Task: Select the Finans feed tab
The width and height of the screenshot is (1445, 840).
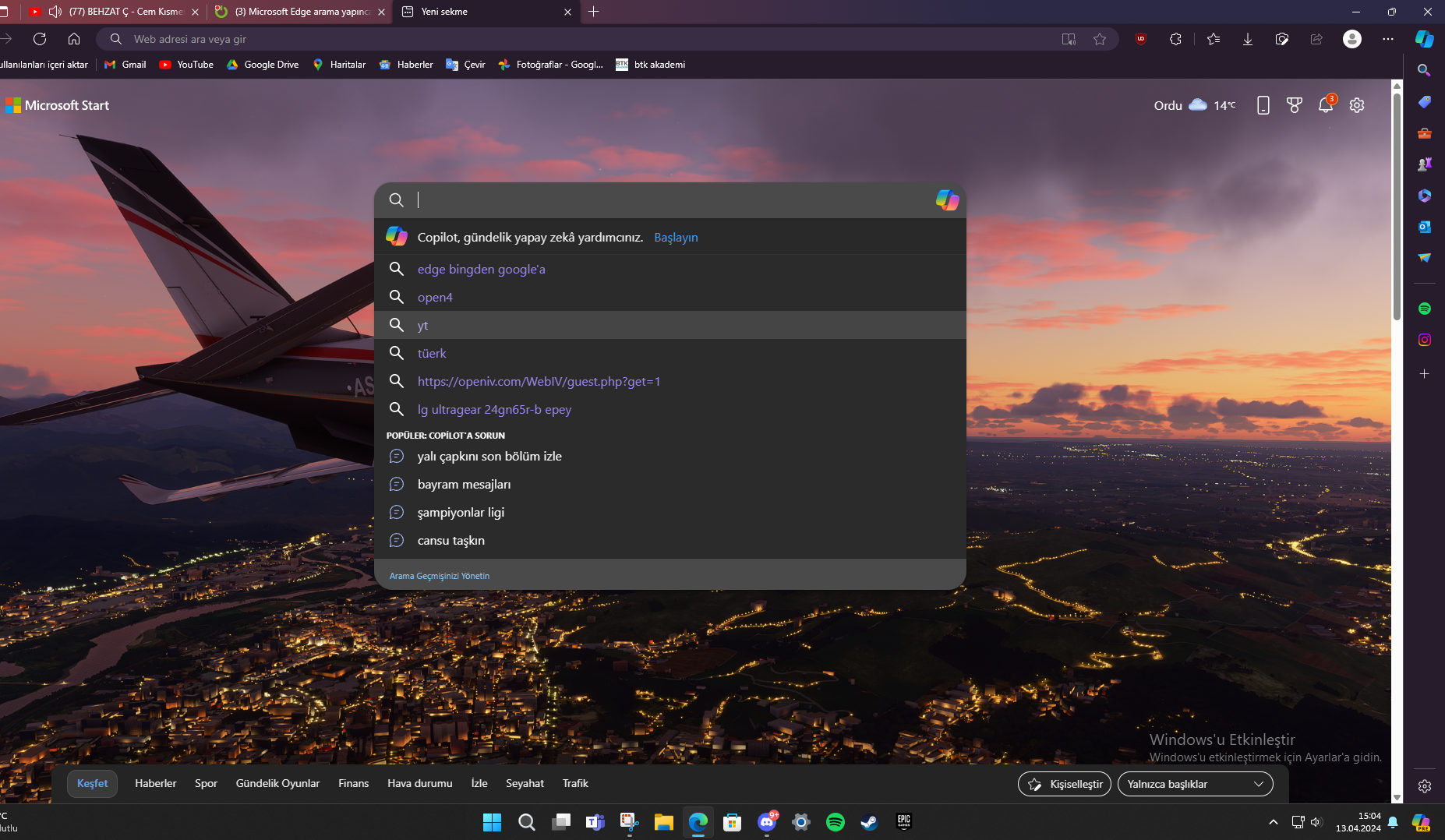Action: (354, 783)
